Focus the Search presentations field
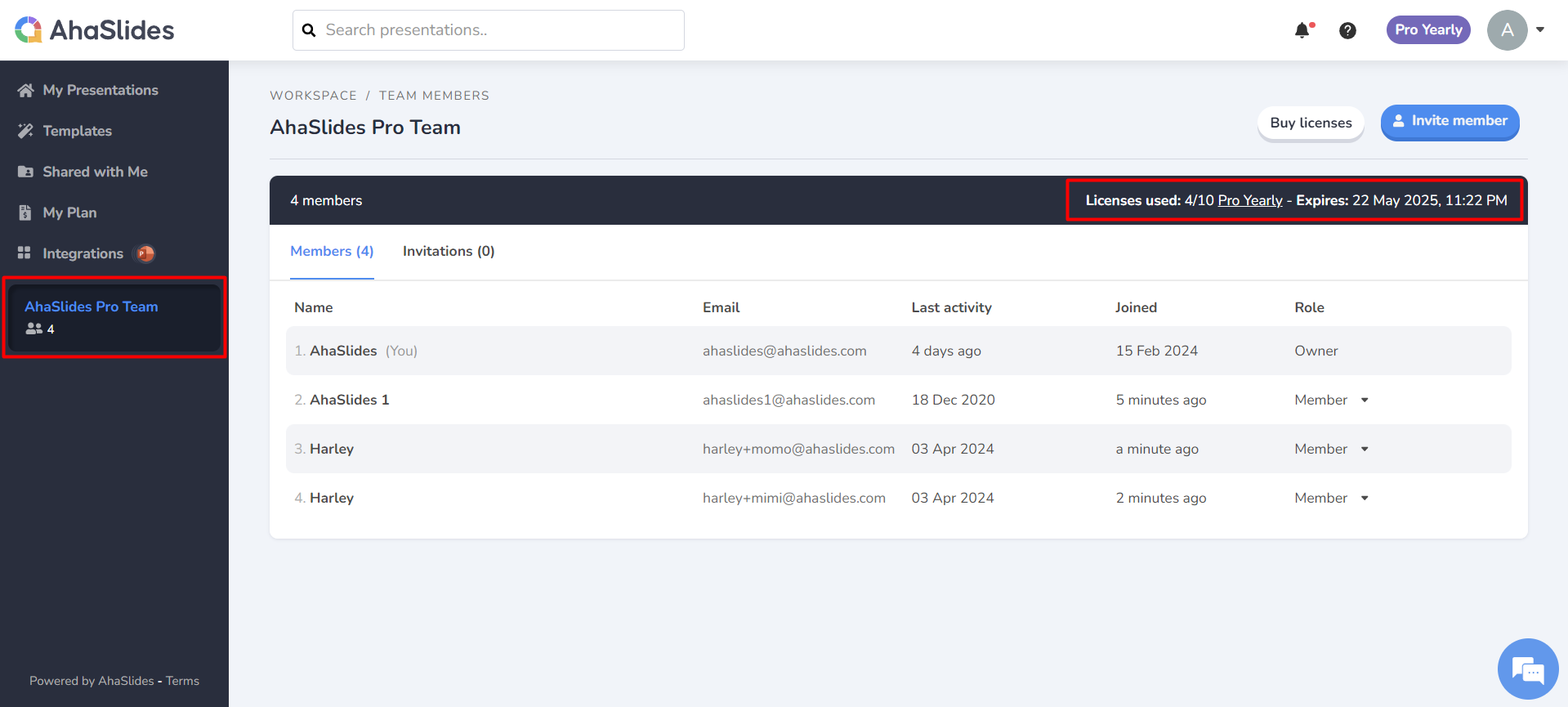Image resolution: width=1568 pixels, height=707 pixels. [489, 30]
